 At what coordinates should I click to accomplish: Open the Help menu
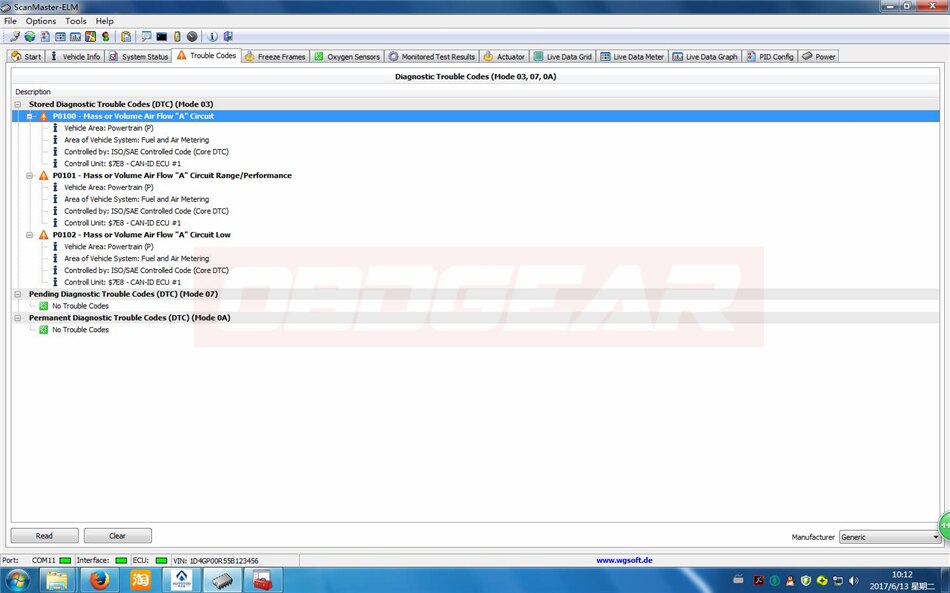[x=104, y=21]
